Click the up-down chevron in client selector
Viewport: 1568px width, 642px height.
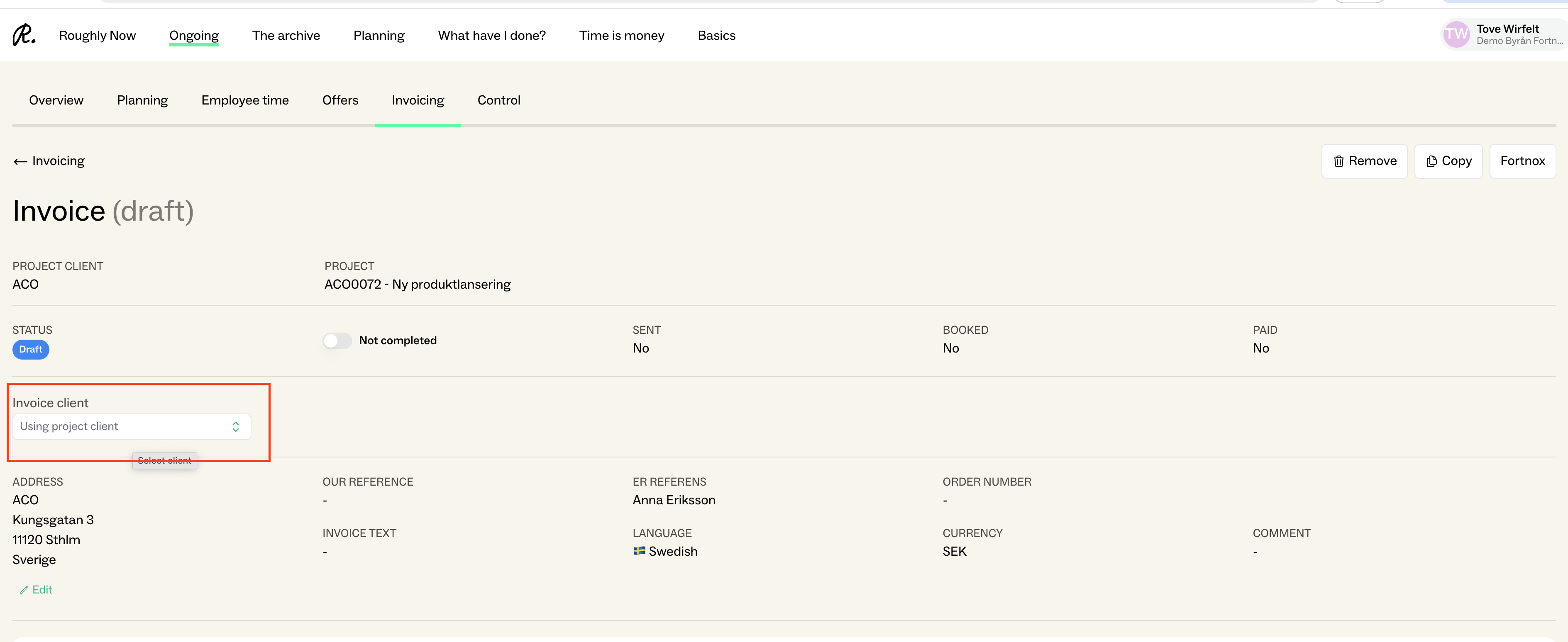coord(236,427)
